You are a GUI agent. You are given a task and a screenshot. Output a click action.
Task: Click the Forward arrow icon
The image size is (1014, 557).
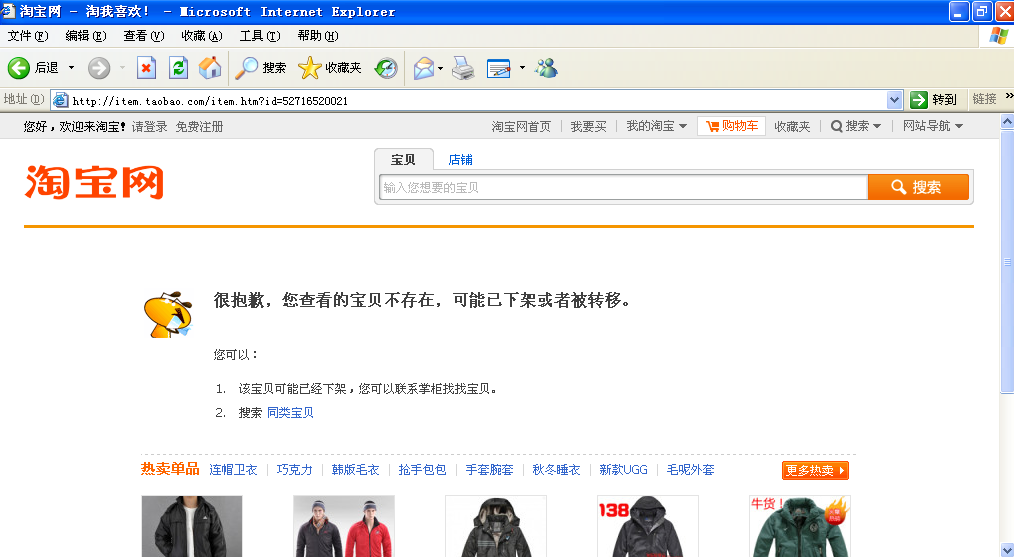pyautogui.click(x=99, y=67)
